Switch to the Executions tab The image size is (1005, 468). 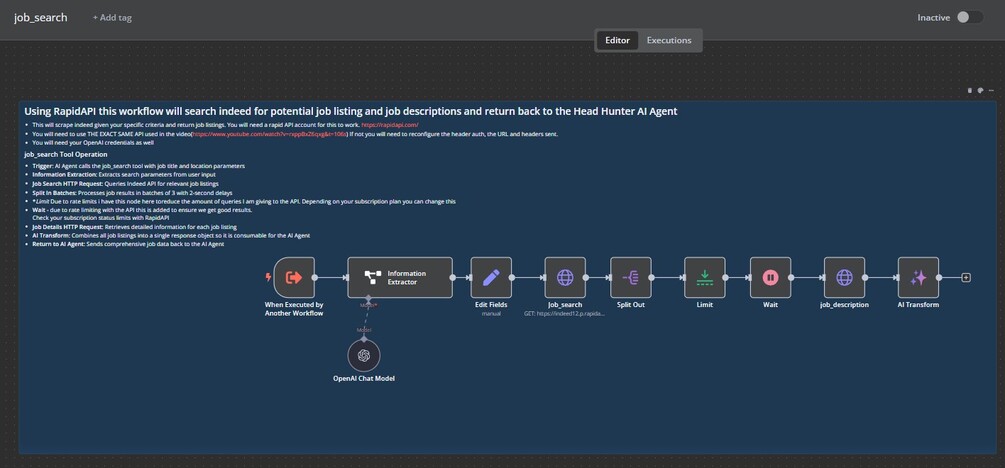(669, 40)
